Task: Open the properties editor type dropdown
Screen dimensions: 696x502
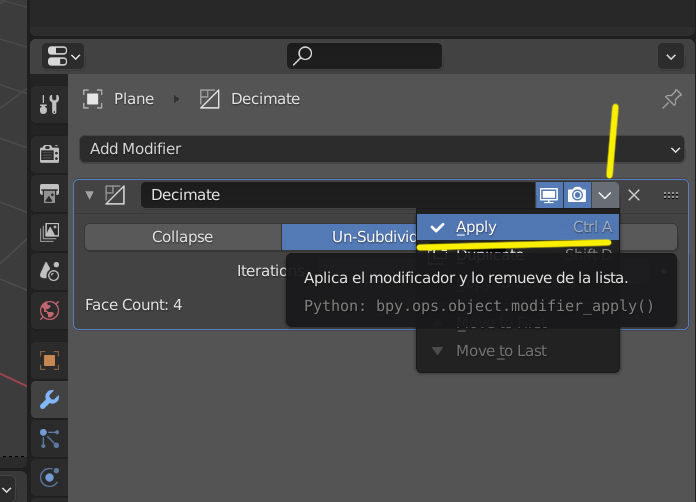Action: [x=64, y=56]
